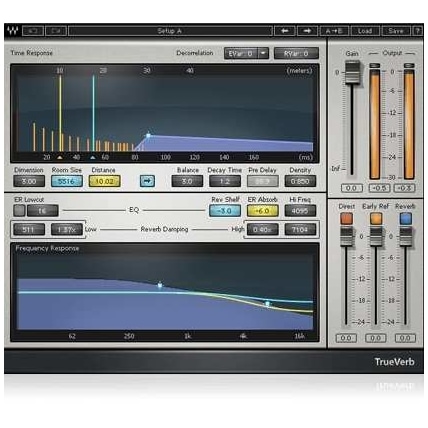Click the Dimension value 3.00

(x=29, y=181)
